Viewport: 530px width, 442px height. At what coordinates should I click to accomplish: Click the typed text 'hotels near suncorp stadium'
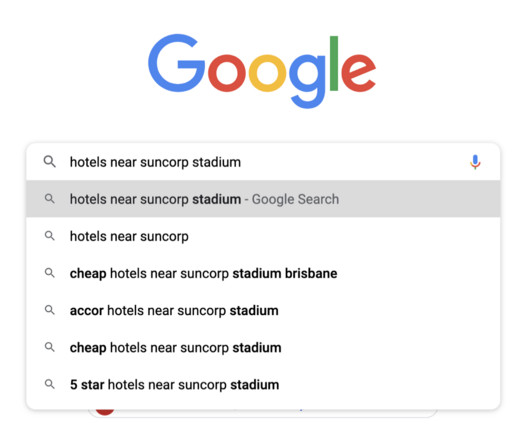[155, 162]
